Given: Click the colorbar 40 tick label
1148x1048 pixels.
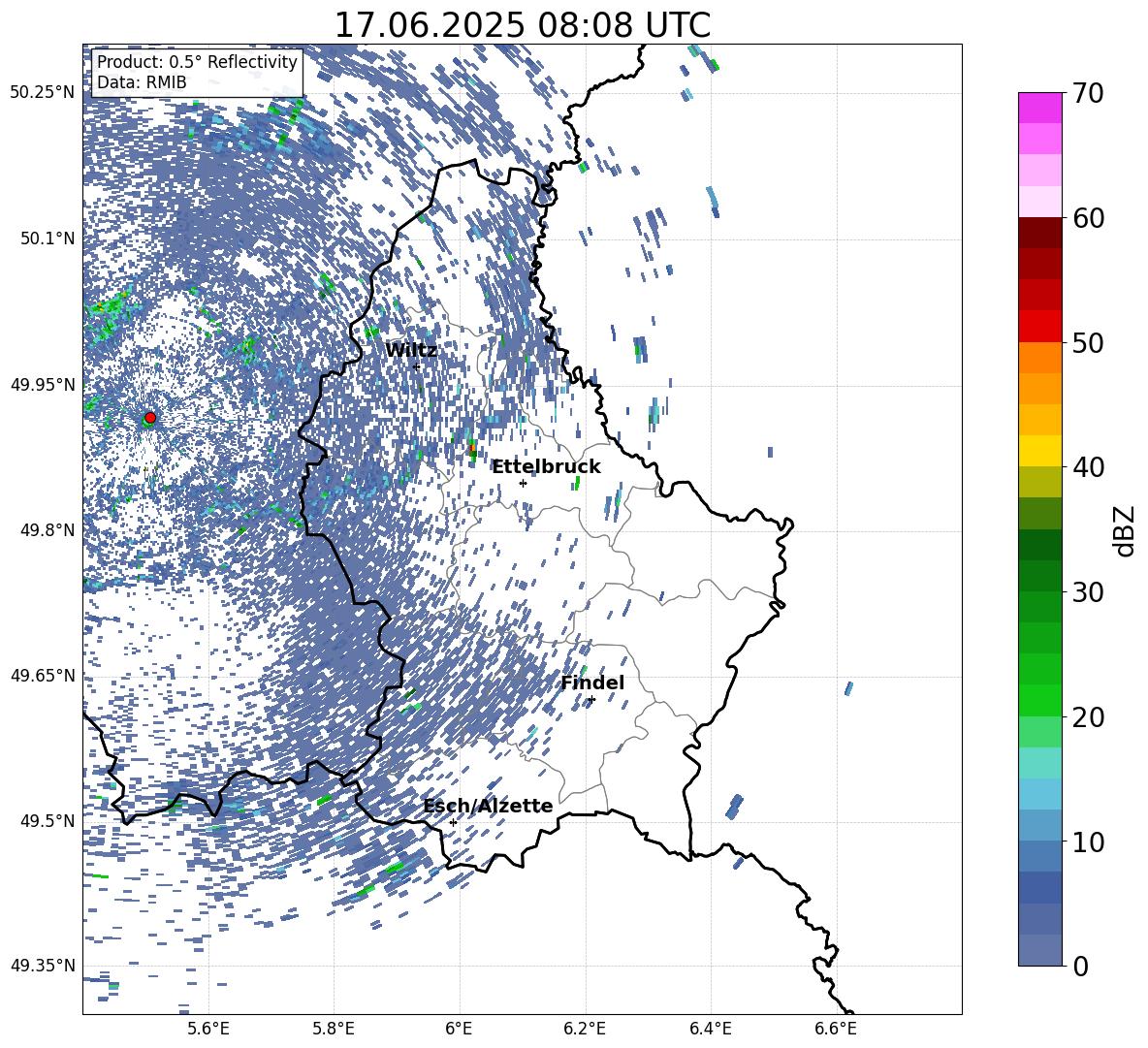Looking at the screenshot, I should tap(1088, 467).
